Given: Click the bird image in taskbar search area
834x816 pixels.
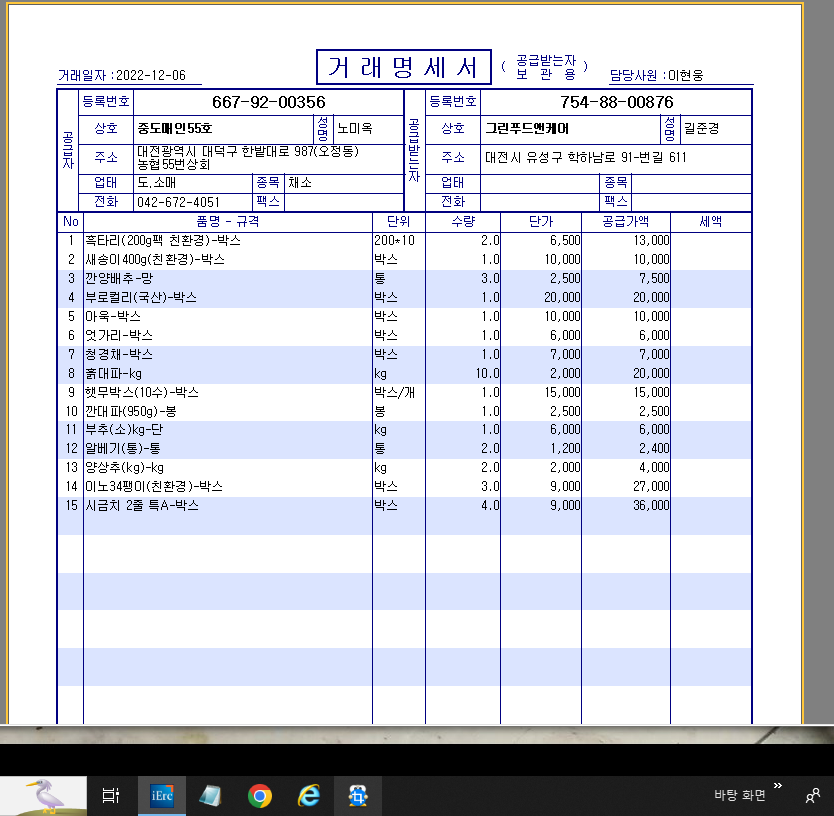Looking at the screenshot, I should 45,796.
